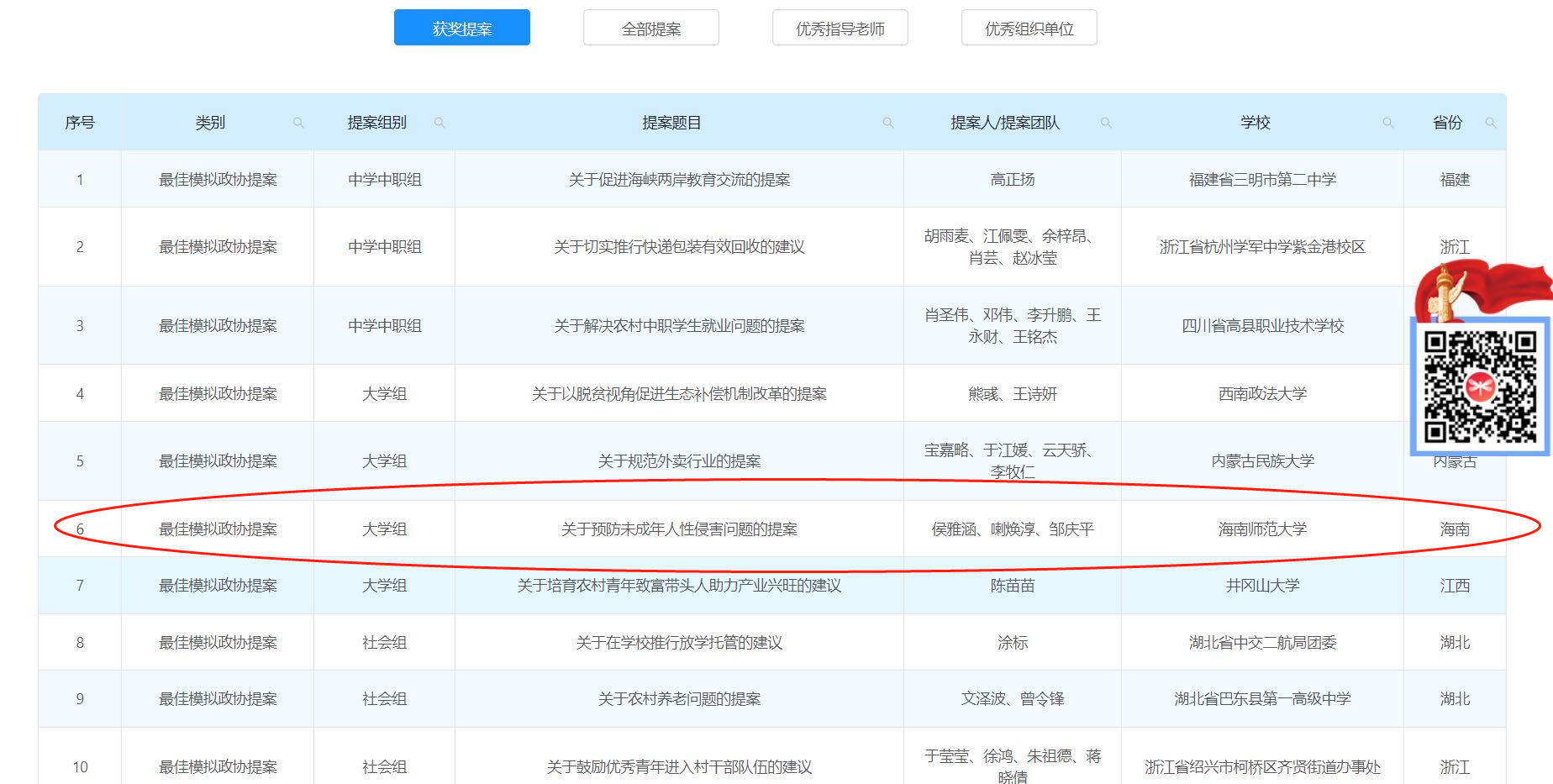
Task: Click the 序号 column header
Action: pos(80,121)
